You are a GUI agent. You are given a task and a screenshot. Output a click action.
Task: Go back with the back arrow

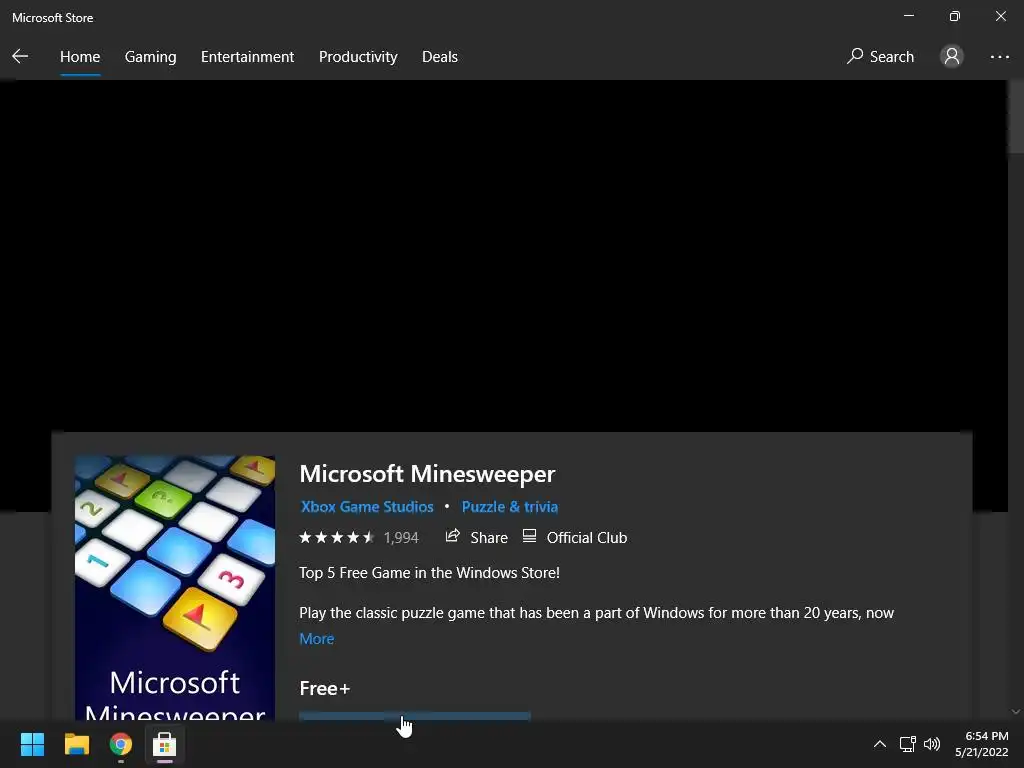[20, 57]
